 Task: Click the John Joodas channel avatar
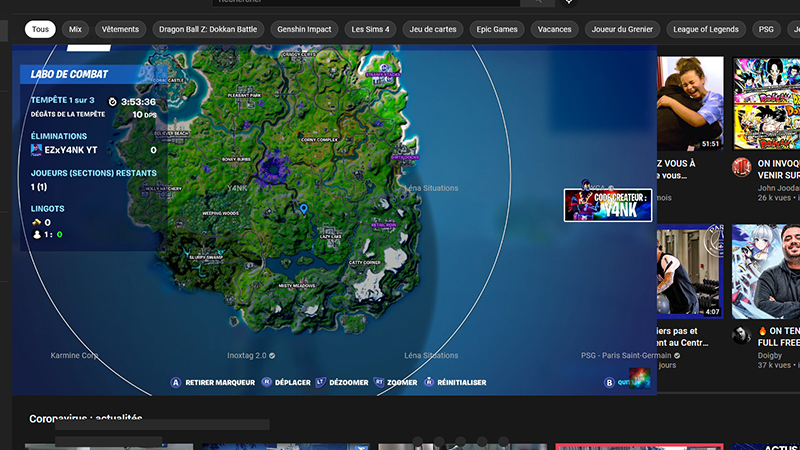pos(741,167)
